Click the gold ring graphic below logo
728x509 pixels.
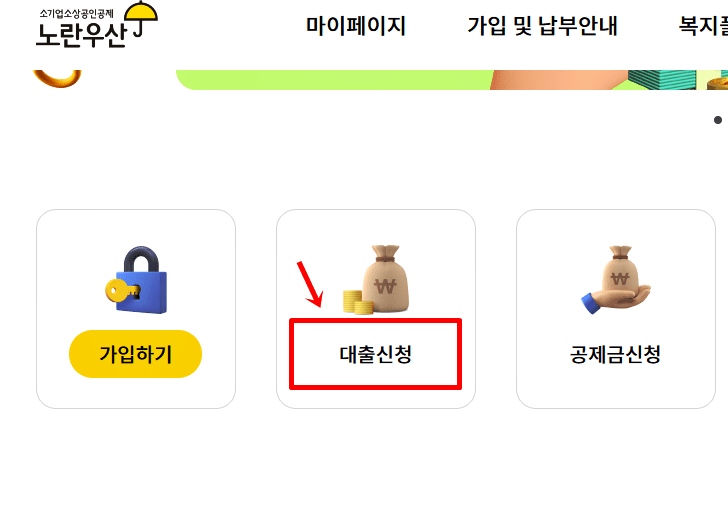[x=57, y=78]
